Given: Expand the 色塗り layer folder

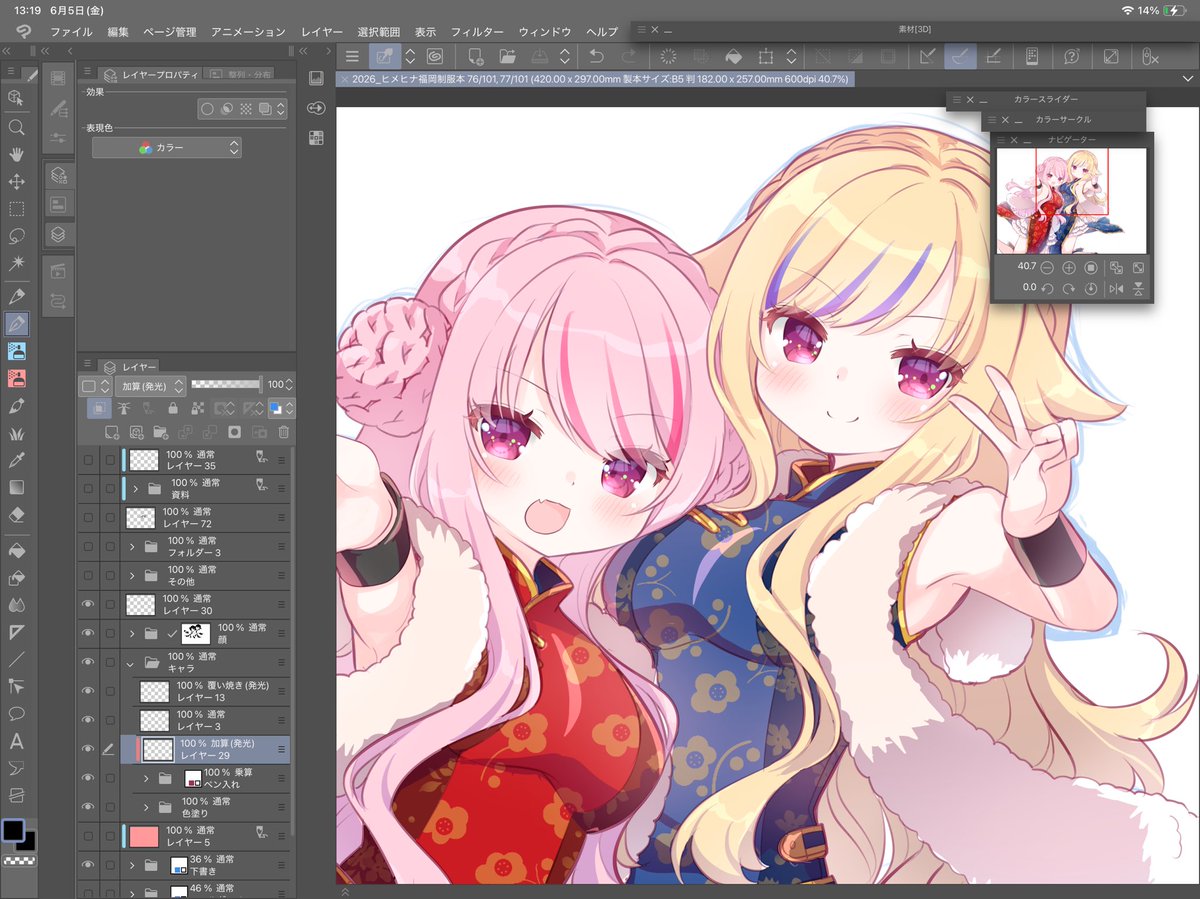Looking at the screenshot, I should [x=146, y=807].
